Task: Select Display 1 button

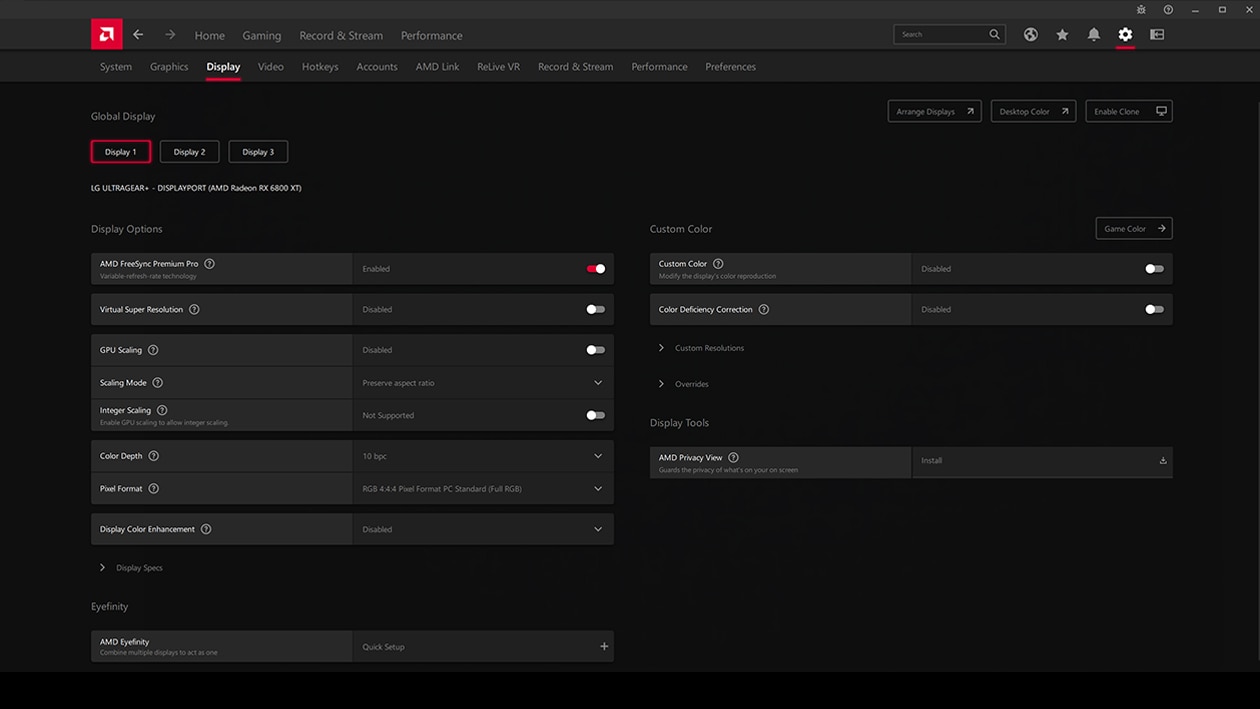Action: pos(121,152)
